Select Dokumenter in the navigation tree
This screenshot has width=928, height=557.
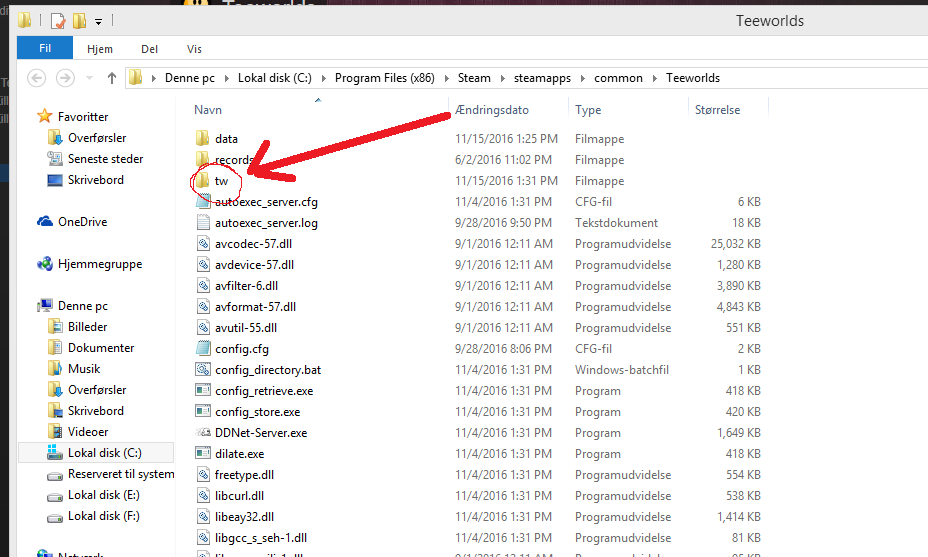click(x=101, y=348)
